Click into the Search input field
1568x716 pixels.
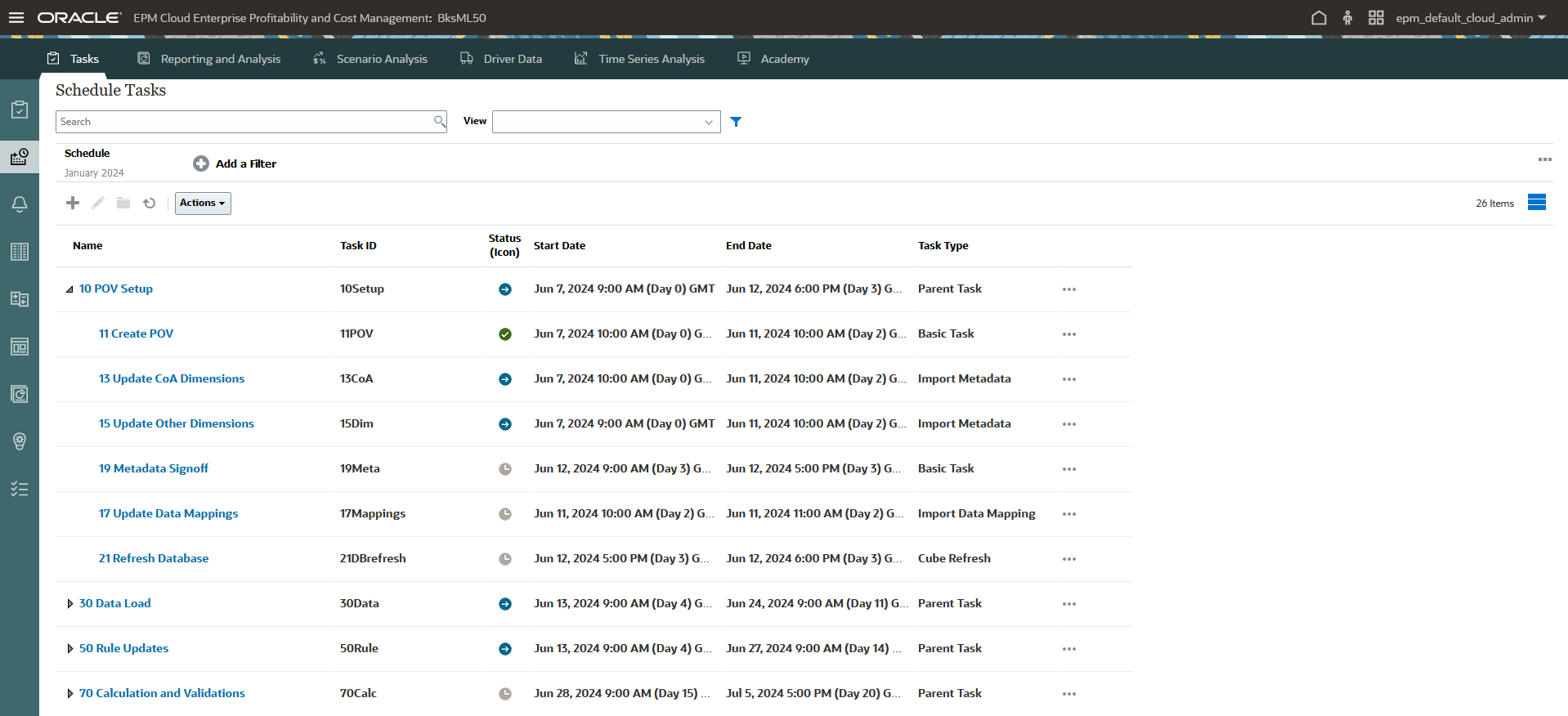click(x=244, y=122)
